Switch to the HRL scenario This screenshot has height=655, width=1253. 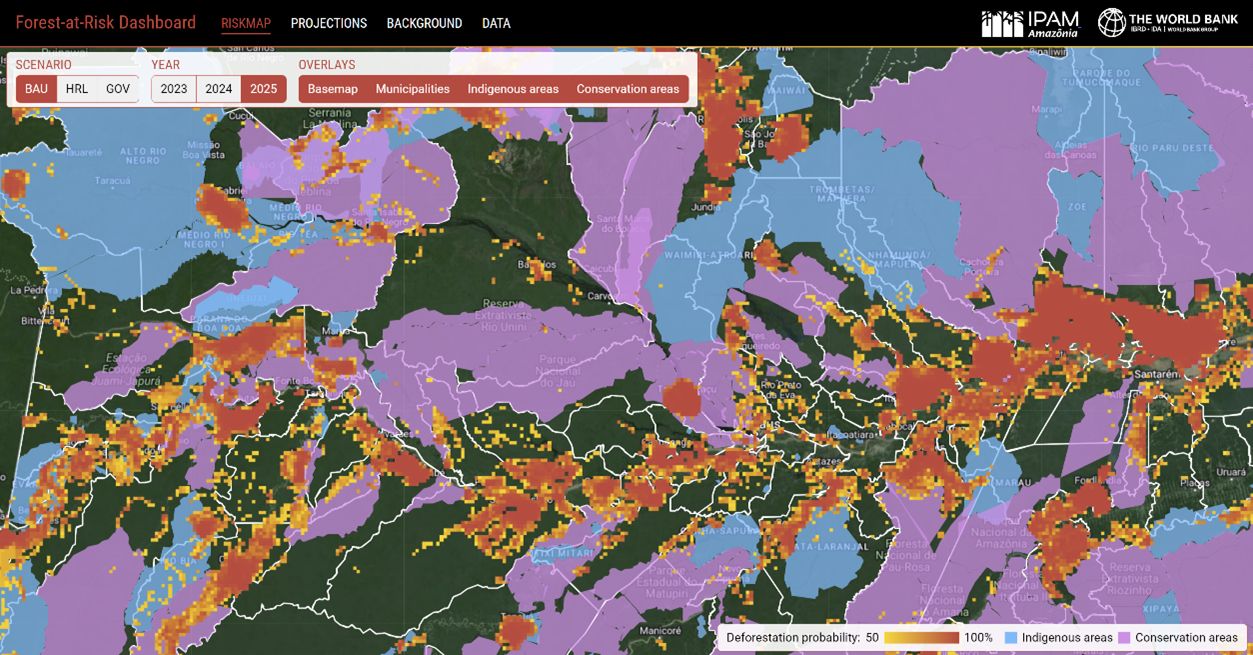76,88
